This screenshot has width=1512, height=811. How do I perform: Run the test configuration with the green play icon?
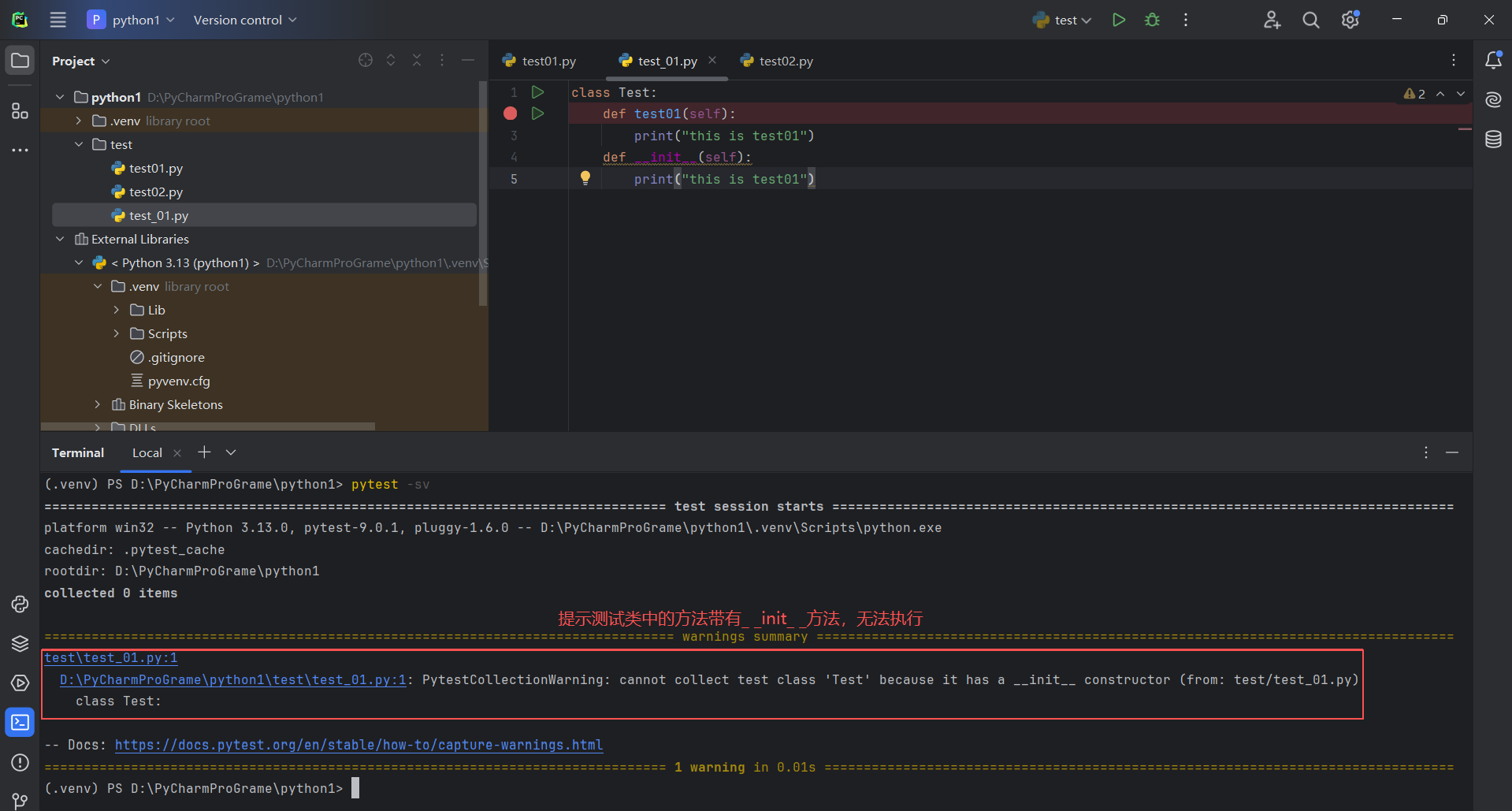(1118, 20)
